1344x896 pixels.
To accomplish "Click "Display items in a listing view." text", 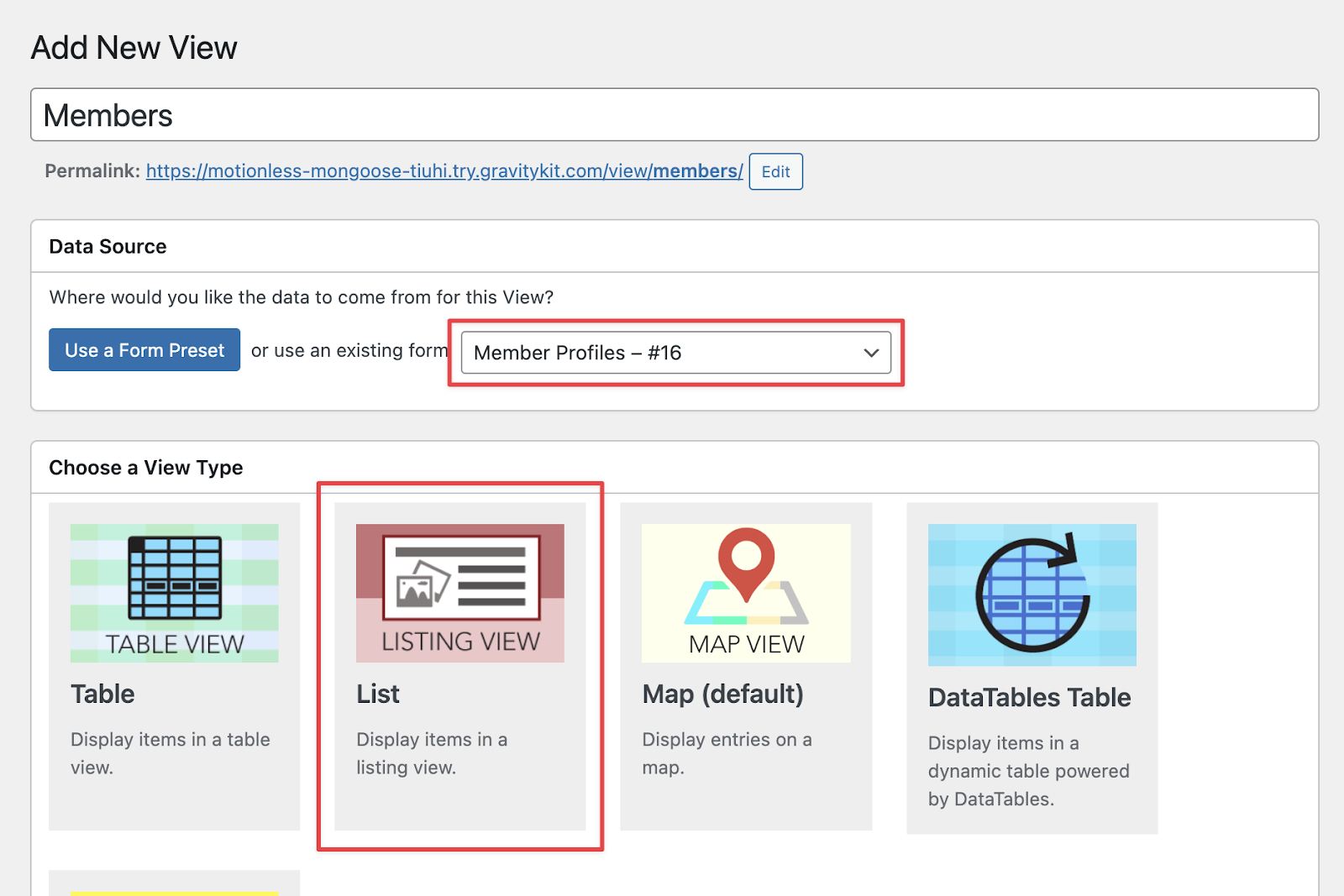I will [x=432, y=753].
